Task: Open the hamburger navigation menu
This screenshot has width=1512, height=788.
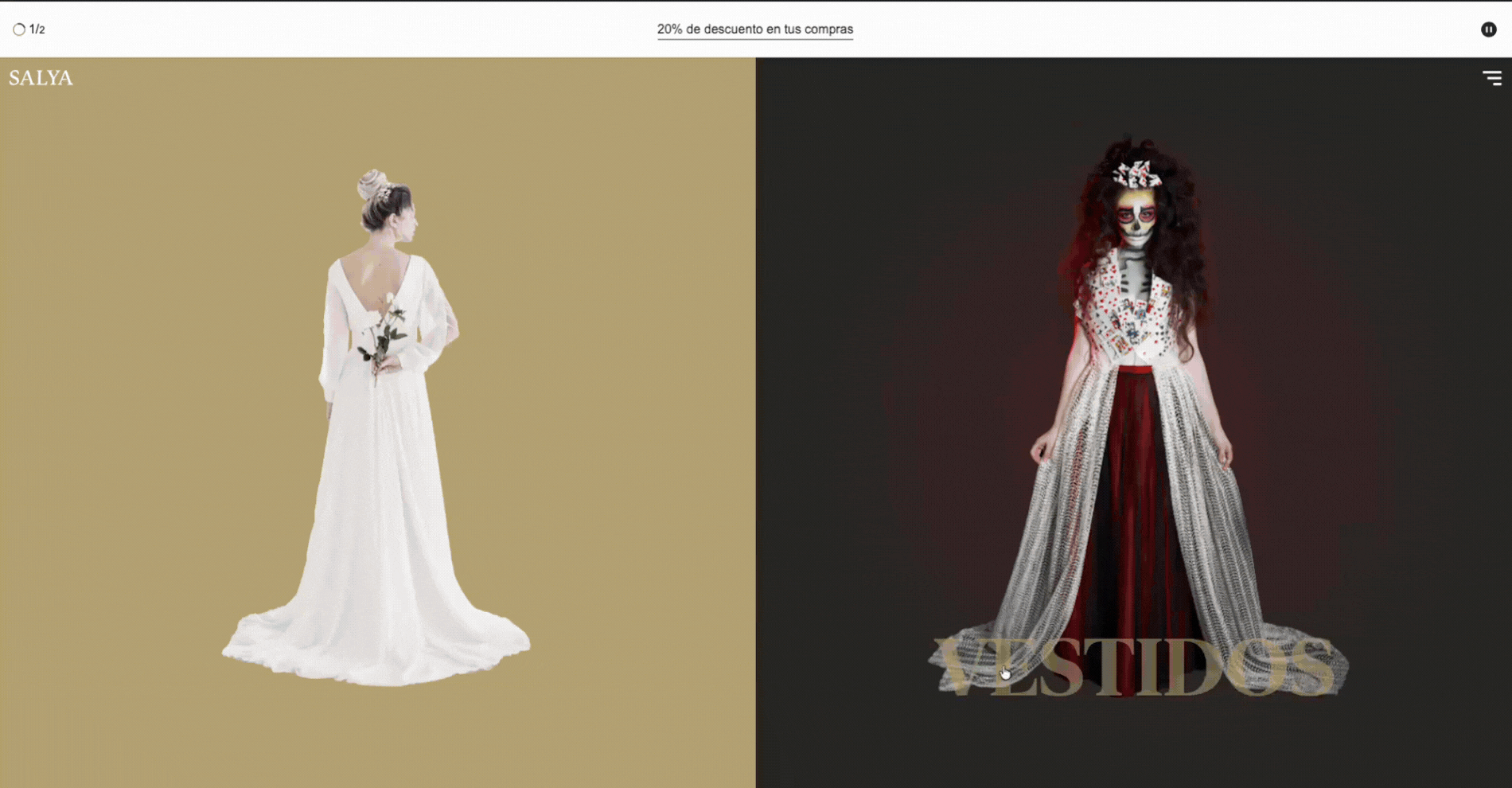Action: tap(1491, 77)
